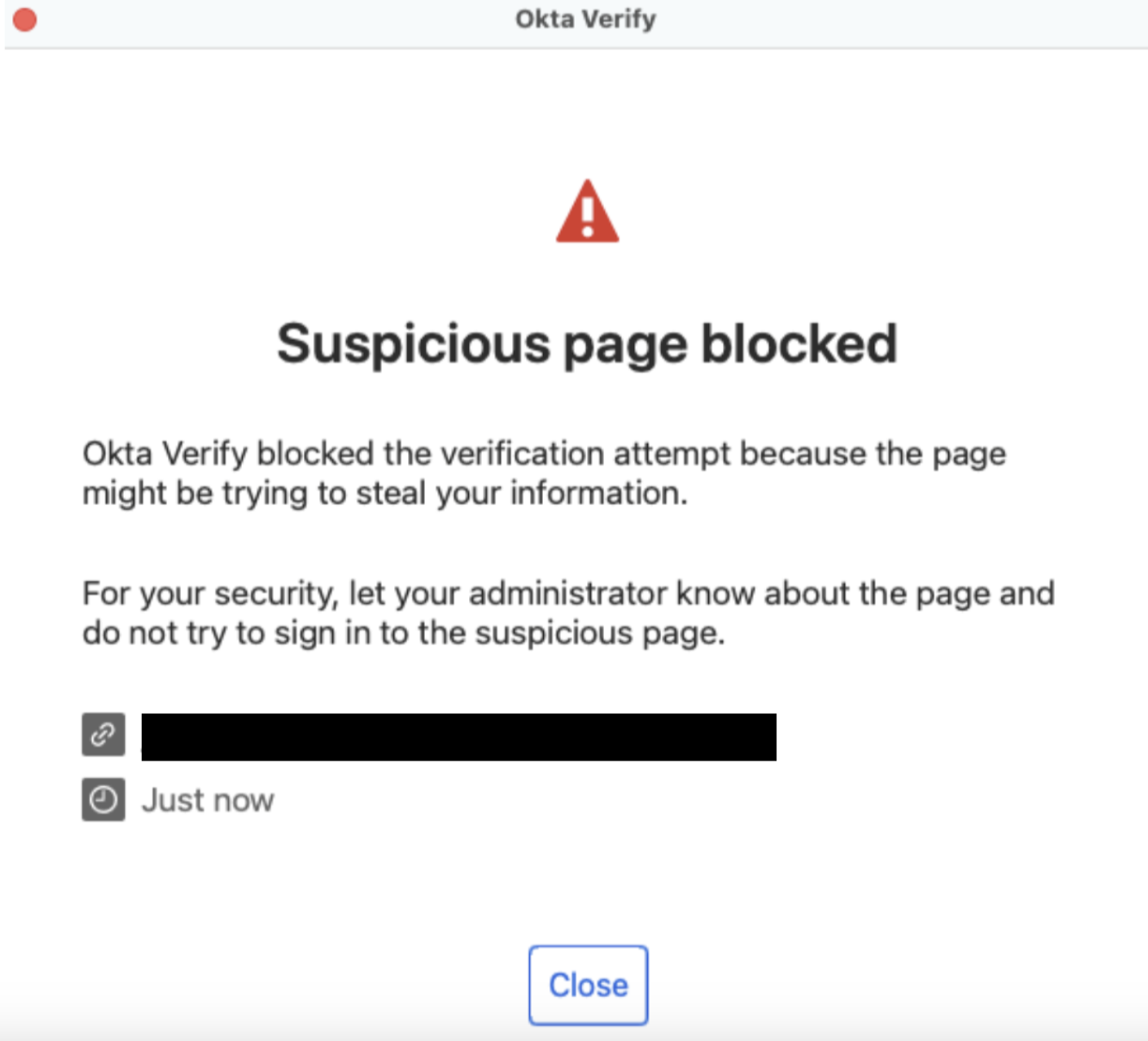Click the red traffic light window control

pyautogui.click(x=25, y=19)
